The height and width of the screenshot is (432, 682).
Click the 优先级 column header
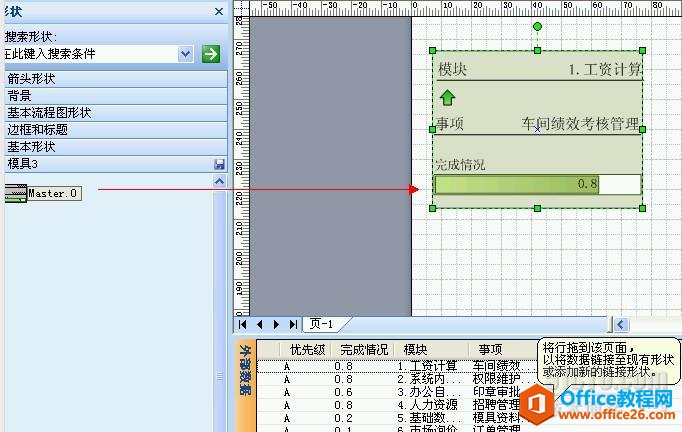coord(307,349)
